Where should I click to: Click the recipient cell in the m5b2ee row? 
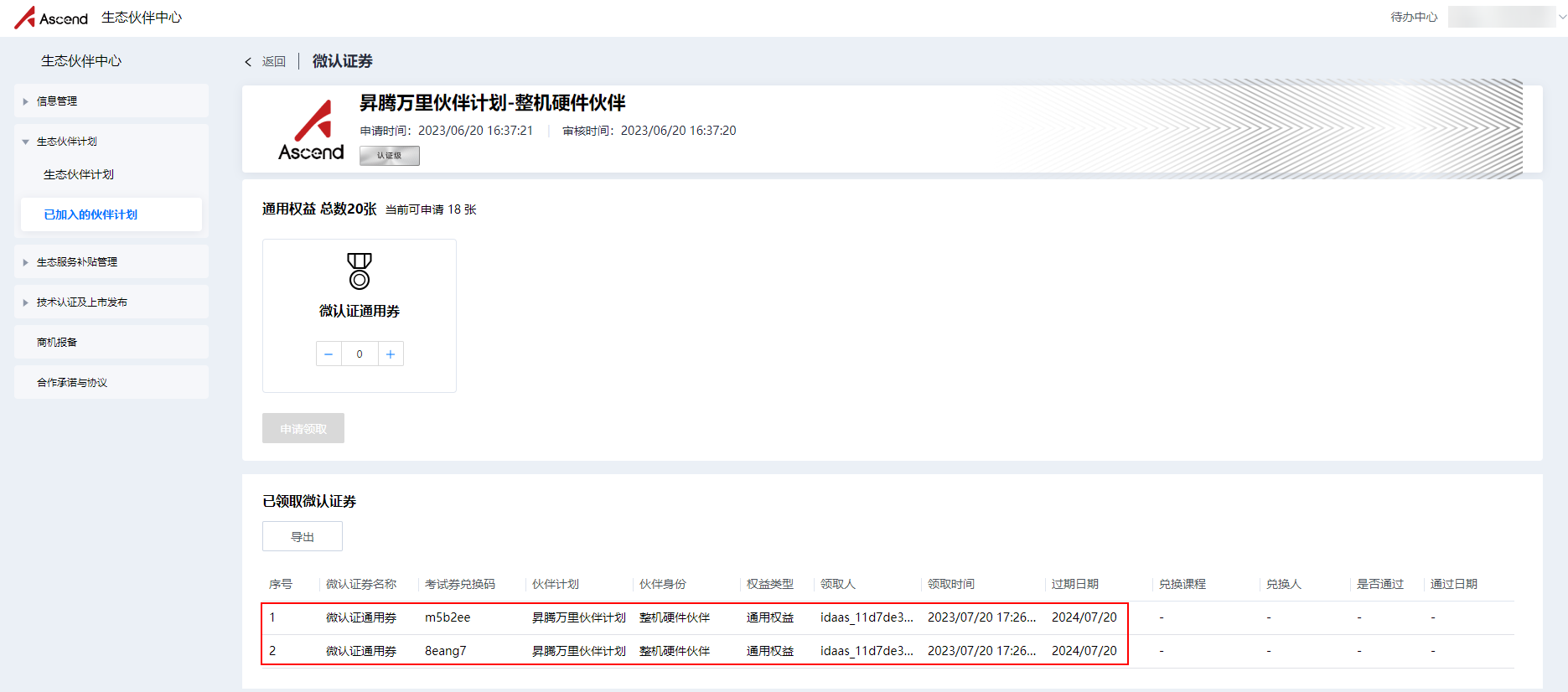(867, 617)
